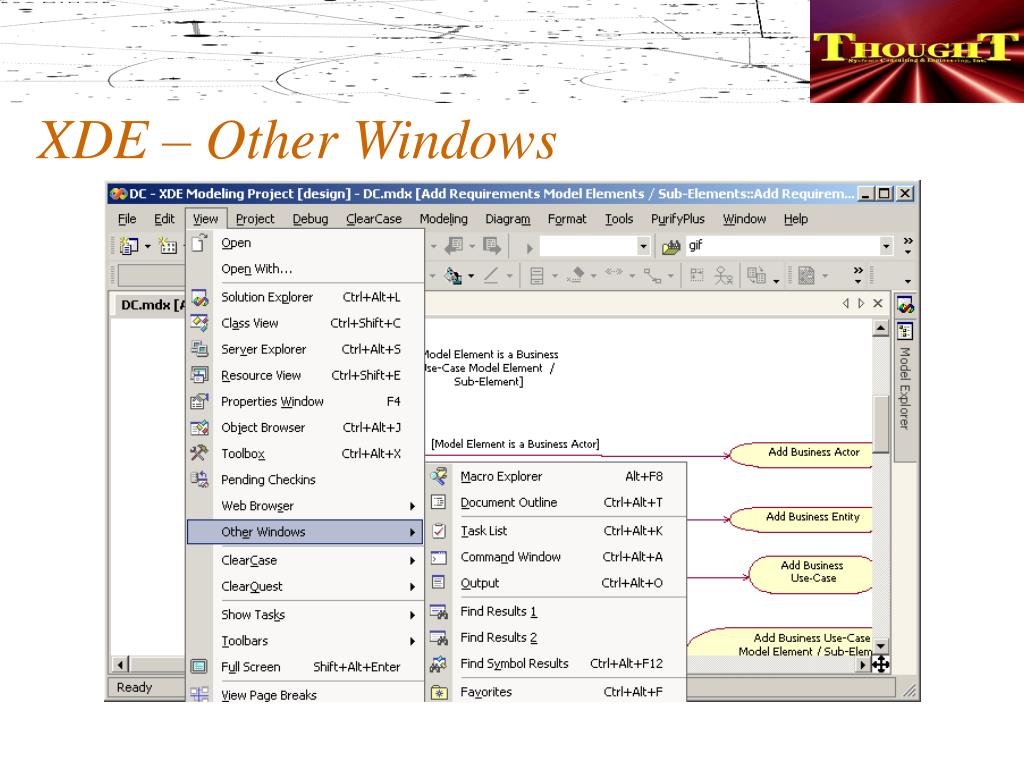Open the empty configuration combo box dropdown
The image size is (1024, 768).
(x=643, y=246)
